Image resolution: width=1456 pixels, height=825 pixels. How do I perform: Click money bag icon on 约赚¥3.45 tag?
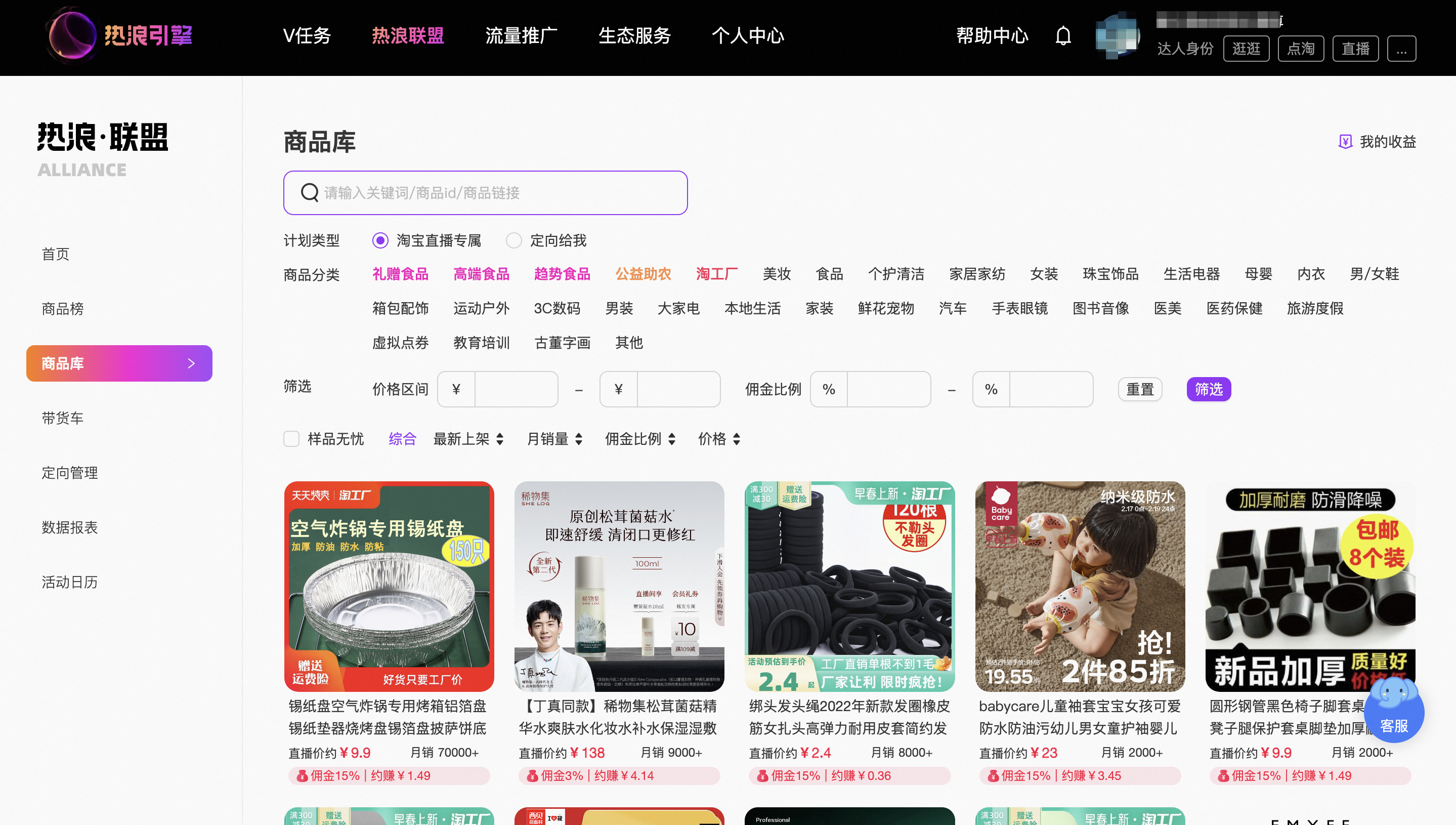tap(993, 776)
